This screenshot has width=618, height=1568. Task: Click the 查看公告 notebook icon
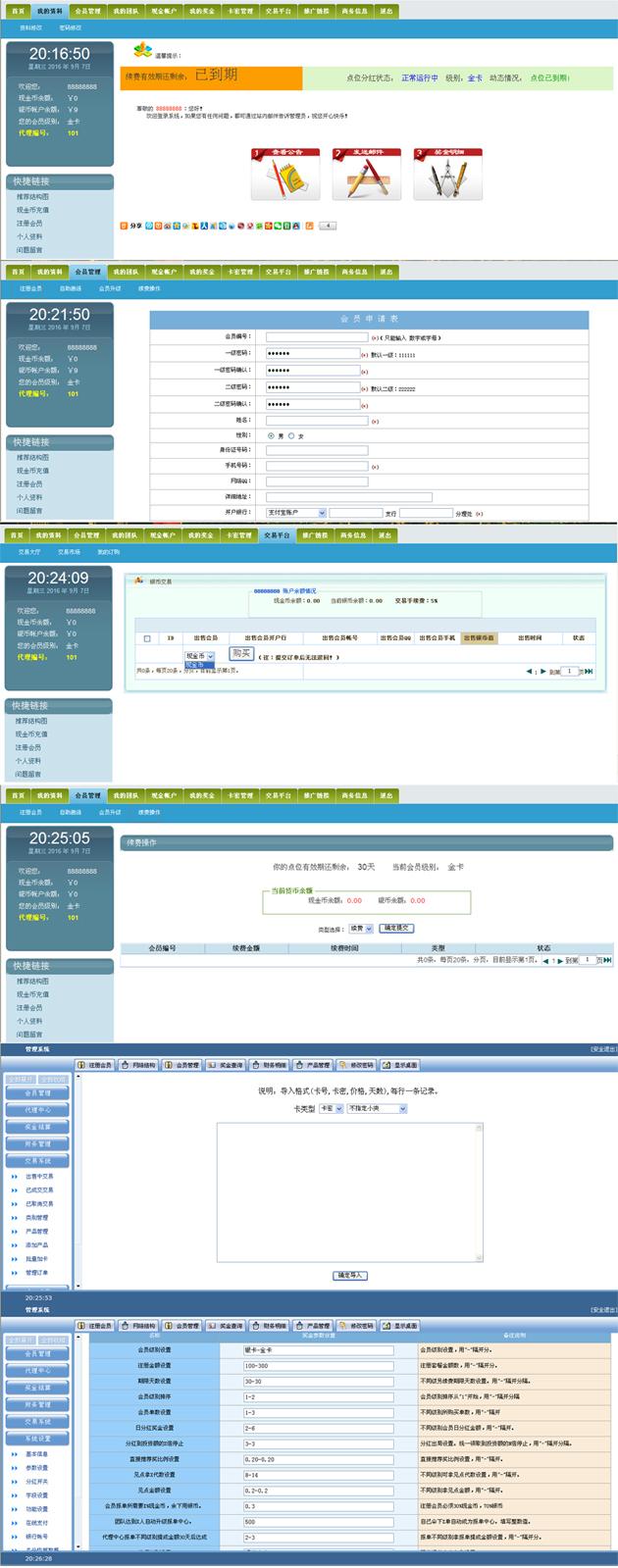click(283, 176)
